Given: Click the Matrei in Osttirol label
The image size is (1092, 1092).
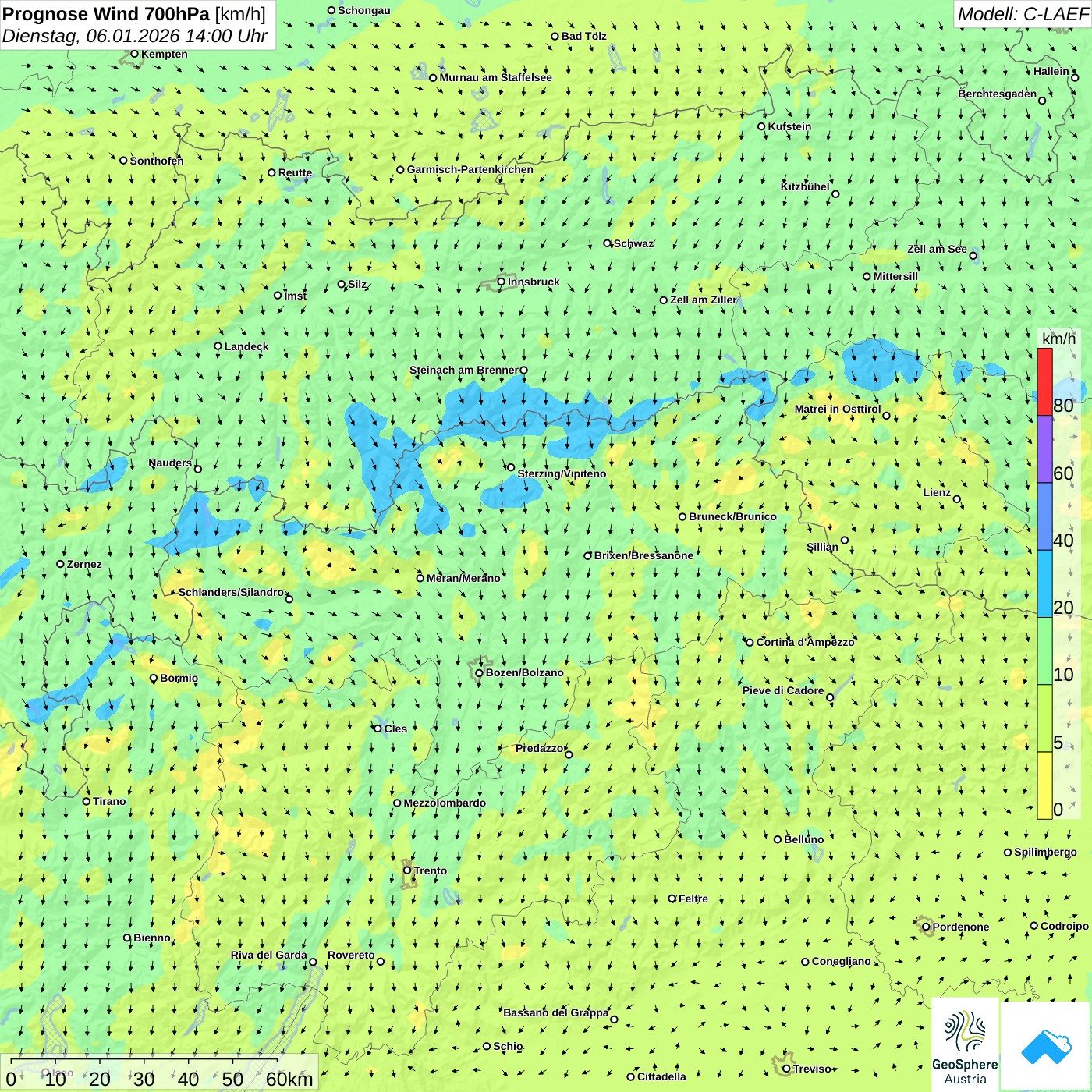Looking at the screenshot, I should point(838,409).
